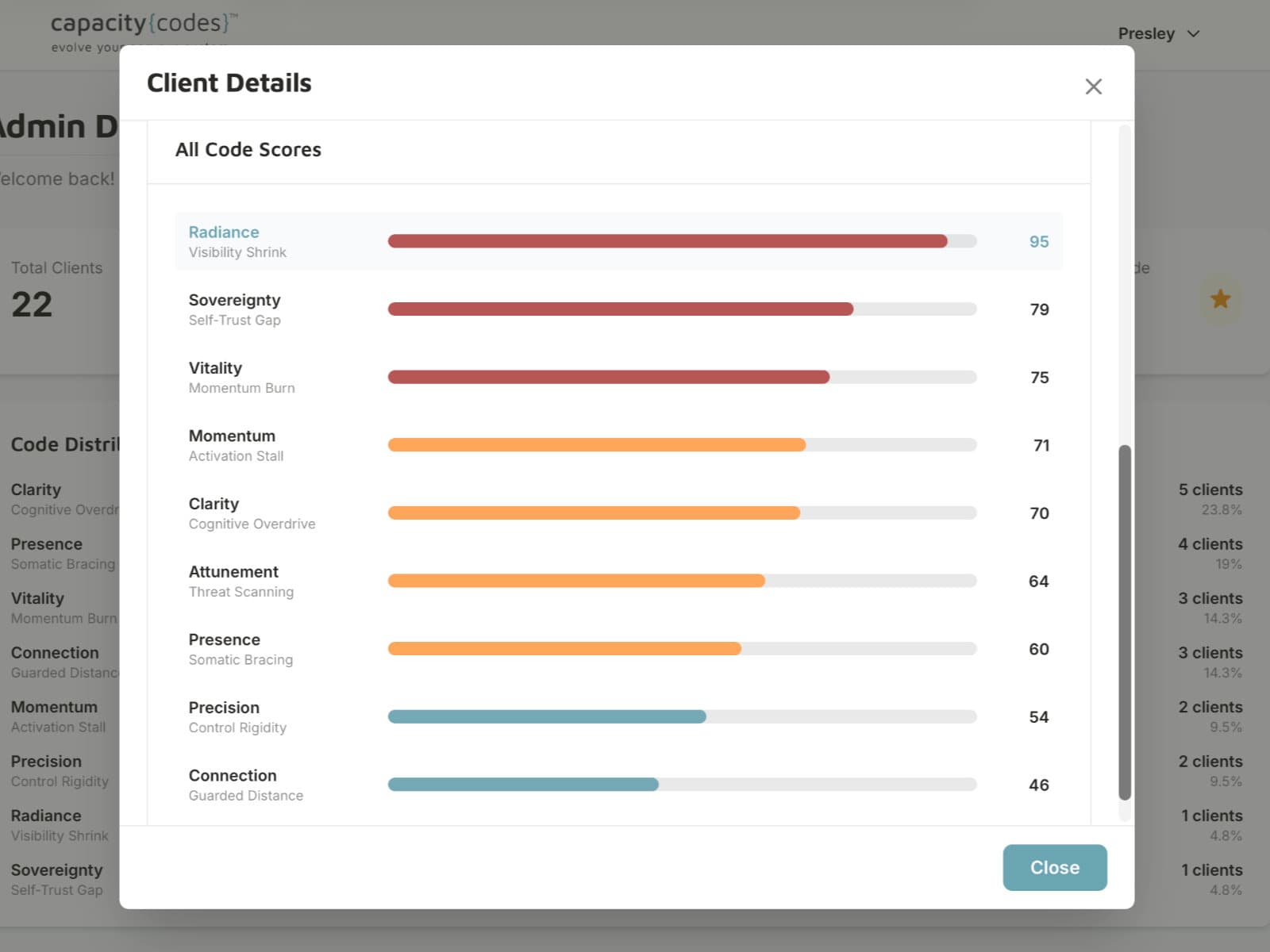Click the Total Clients count of 22
This screenshot has width=1270, height=952.
[x=31, y=305]
